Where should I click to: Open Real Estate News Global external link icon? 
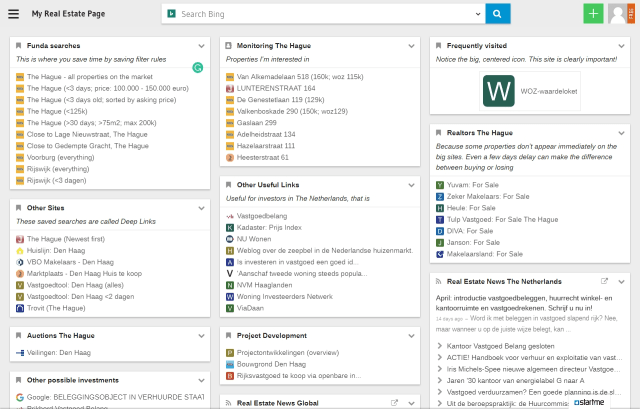[x=394, y=402]
